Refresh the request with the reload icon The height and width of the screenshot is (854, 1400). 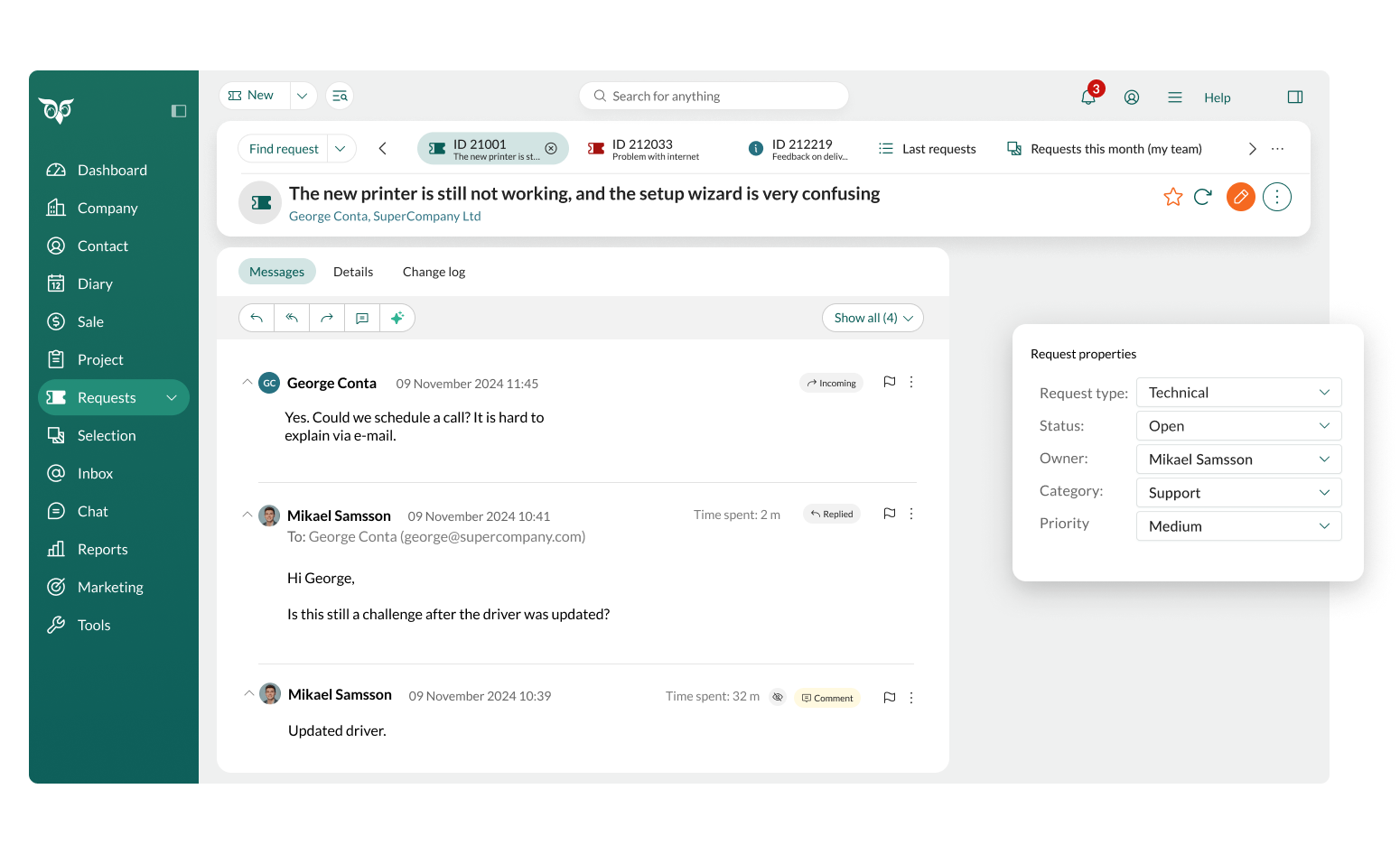(1202, 197)
